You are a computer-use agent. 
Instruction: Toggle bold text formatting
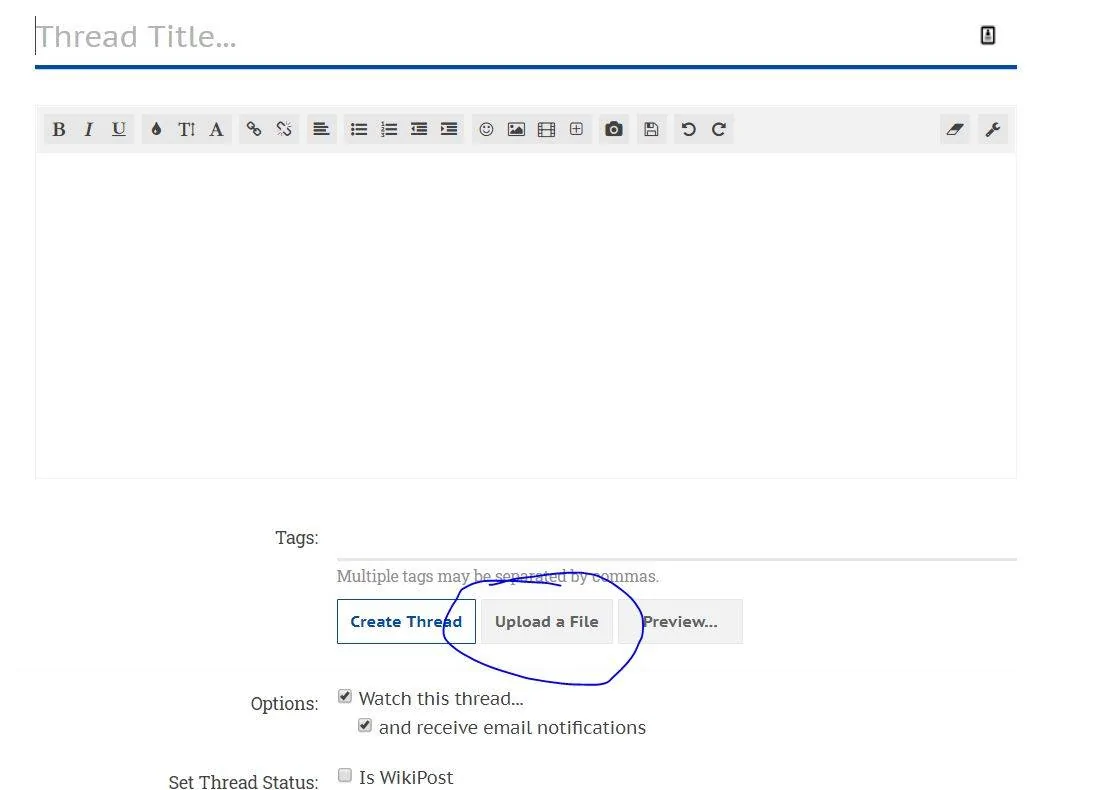[59, 130]
